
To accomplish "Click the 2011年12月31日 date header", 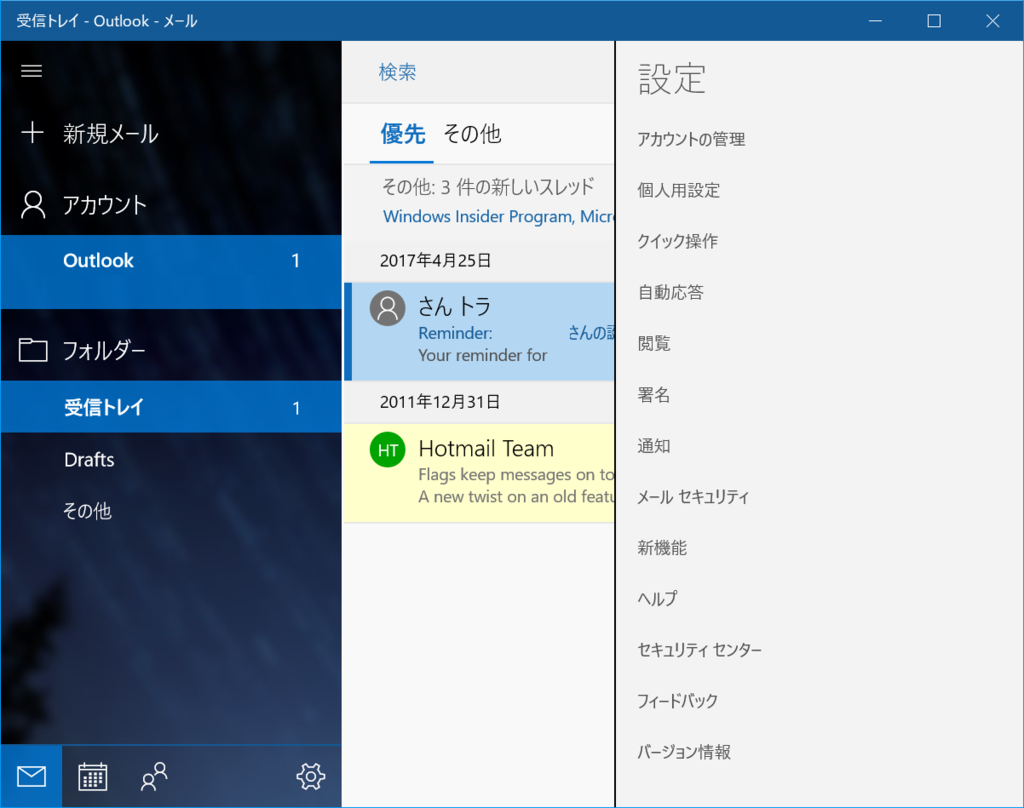I will (x=440, y=401).
